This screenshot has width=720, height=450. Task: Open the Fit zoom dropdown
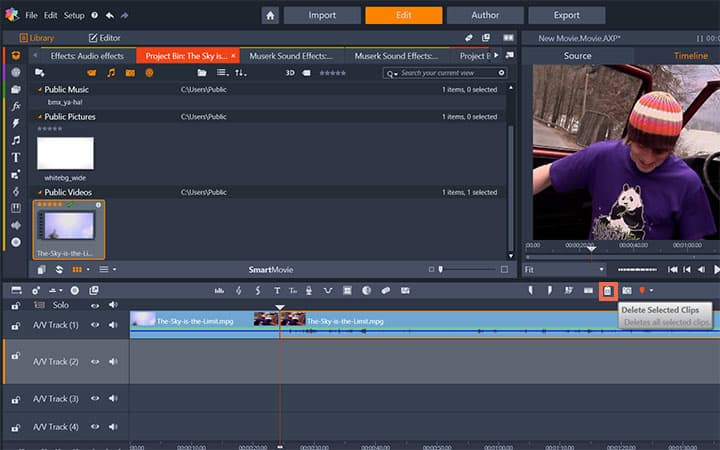[564, 270]
